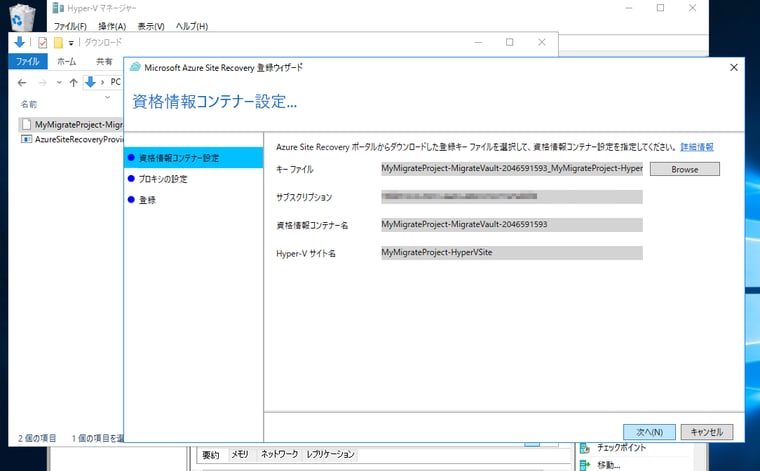The width and height of the screenshot is (760, 471).
Task: Click キャンセル to cancel the wizard
Action: [x=707, y=432]
